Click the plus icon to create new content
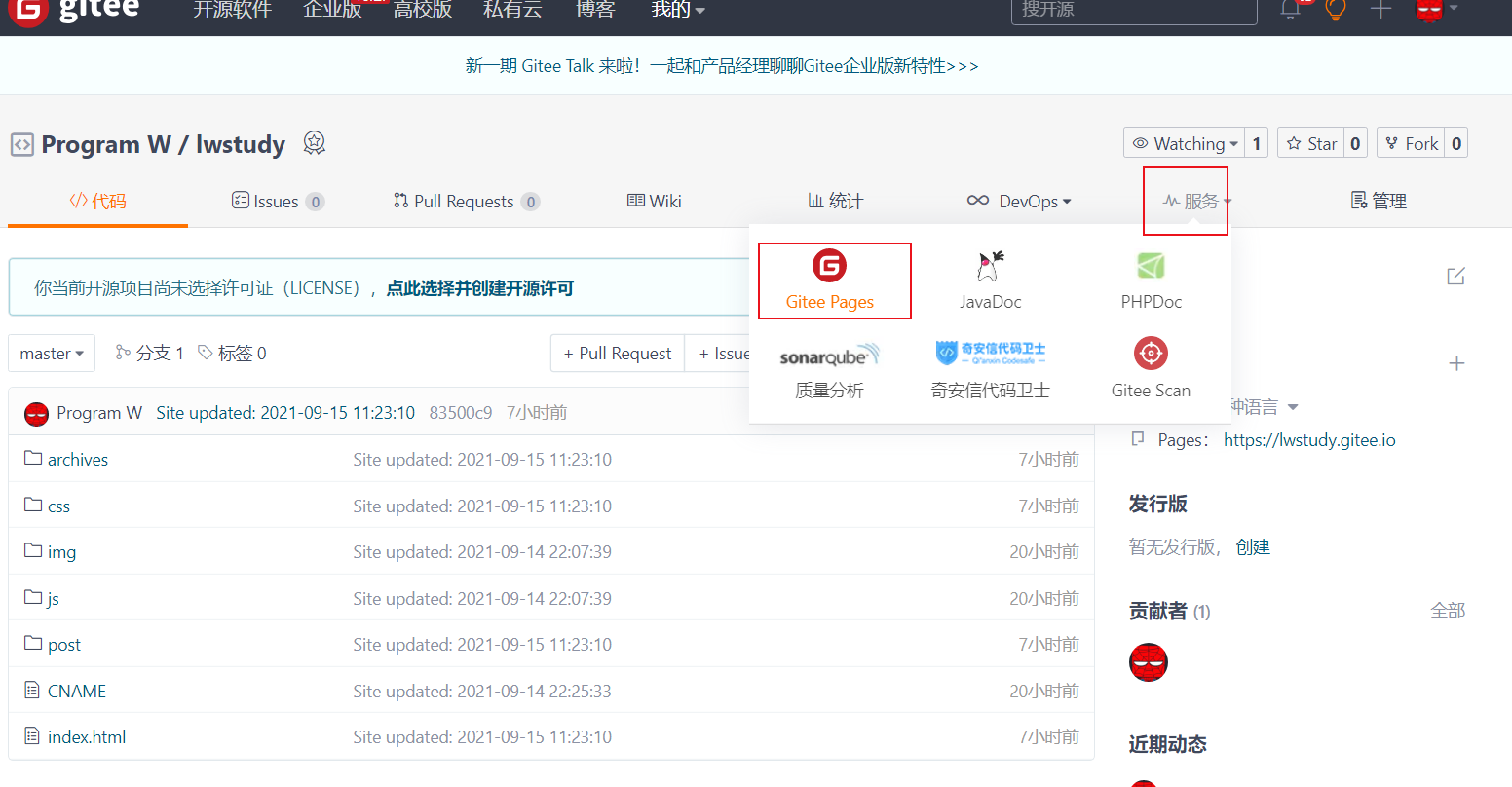The height and width of the screenshot is (787, 1512). point(1382,10)
